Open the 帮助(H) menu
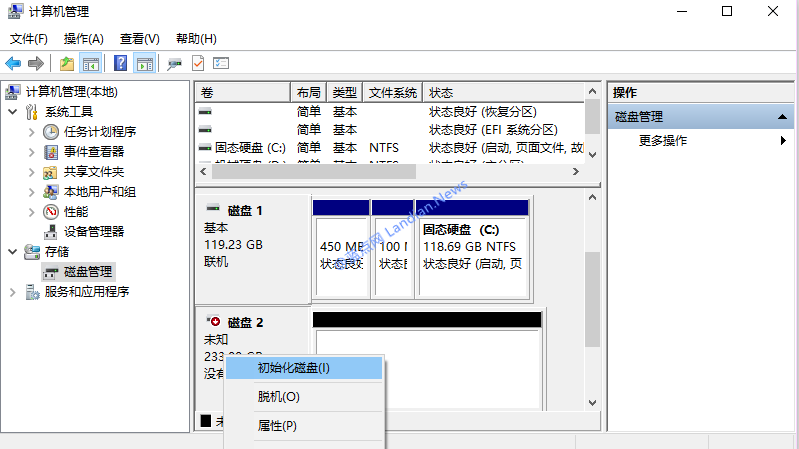 coord(196,39)
